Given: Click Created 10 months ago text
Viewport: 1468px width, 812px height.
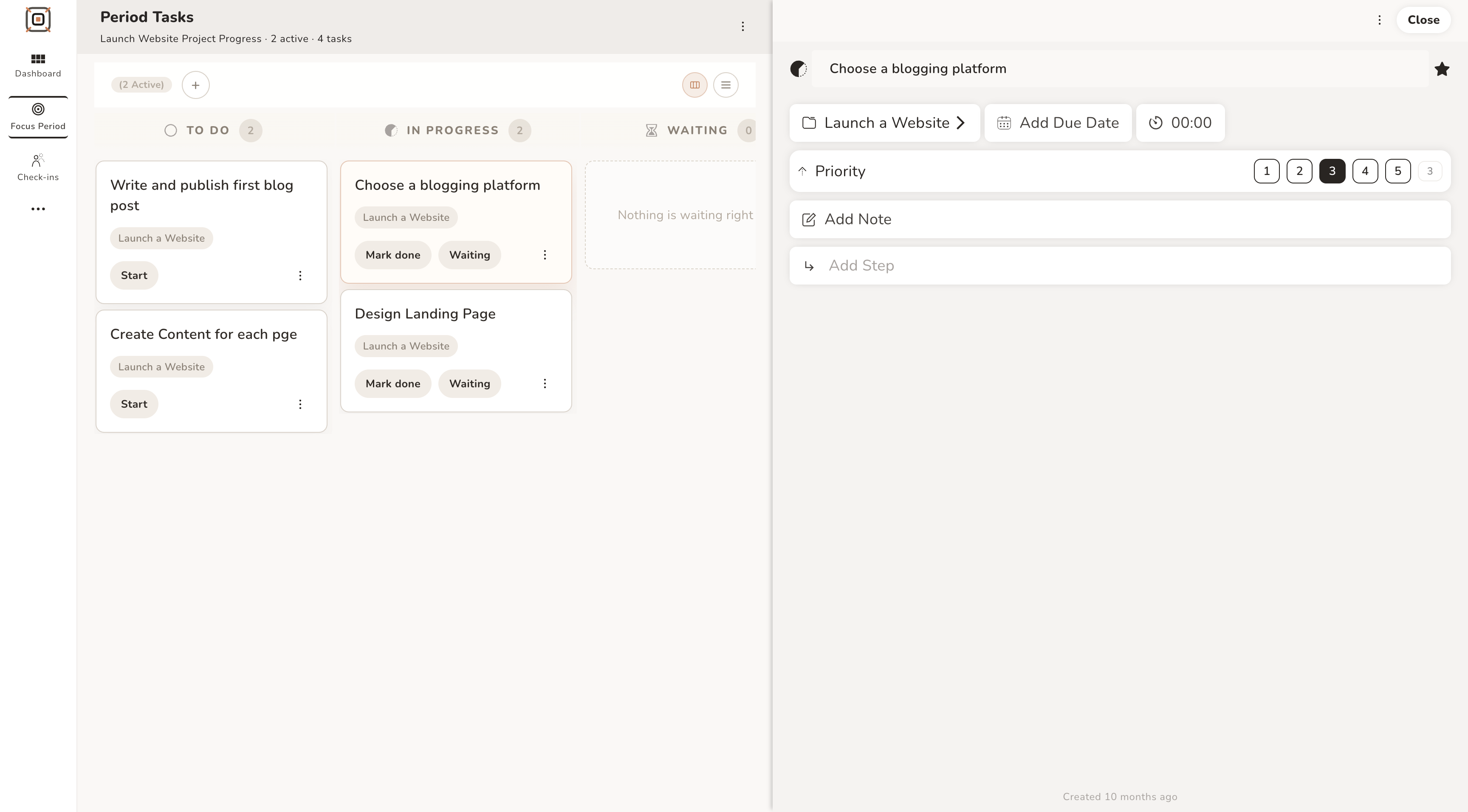Looking at the screenshot, I should click(x=1120, y=797).
